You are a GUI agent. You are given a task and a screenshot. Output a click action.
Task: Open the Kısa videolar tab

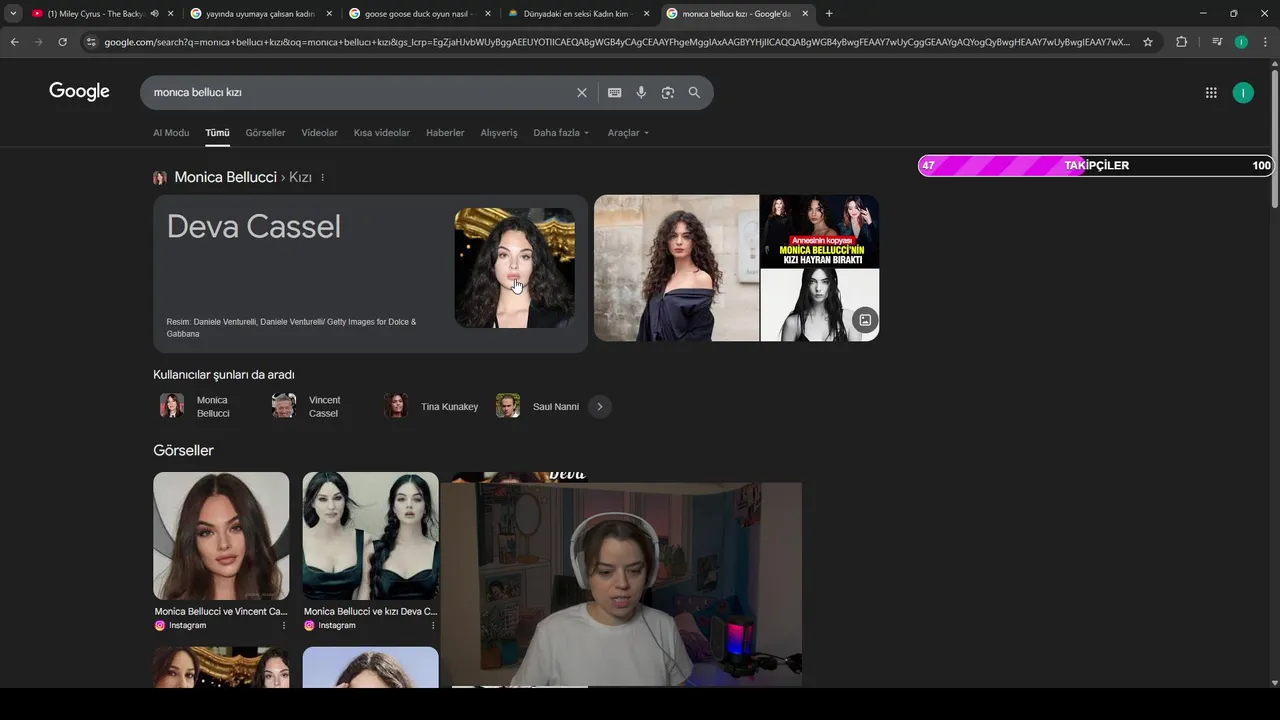click(x=382, y=133)
